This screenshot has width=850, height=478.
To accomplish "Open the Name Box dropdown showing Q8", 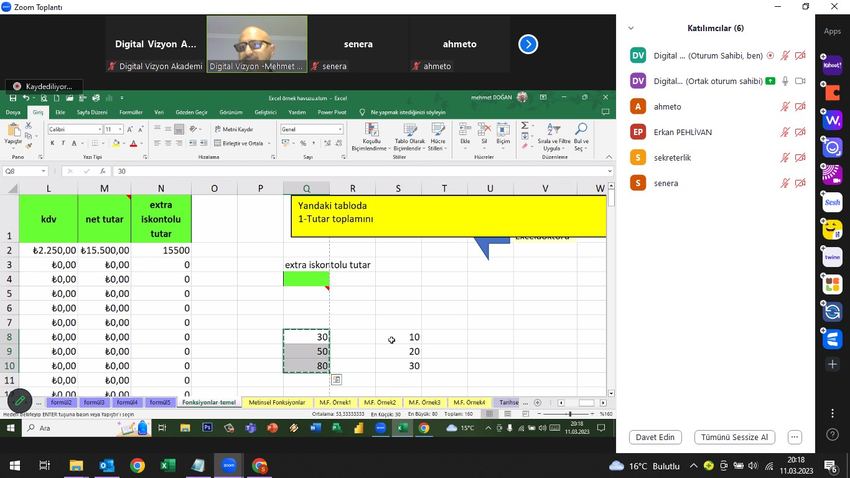I will tap(43, 171).
